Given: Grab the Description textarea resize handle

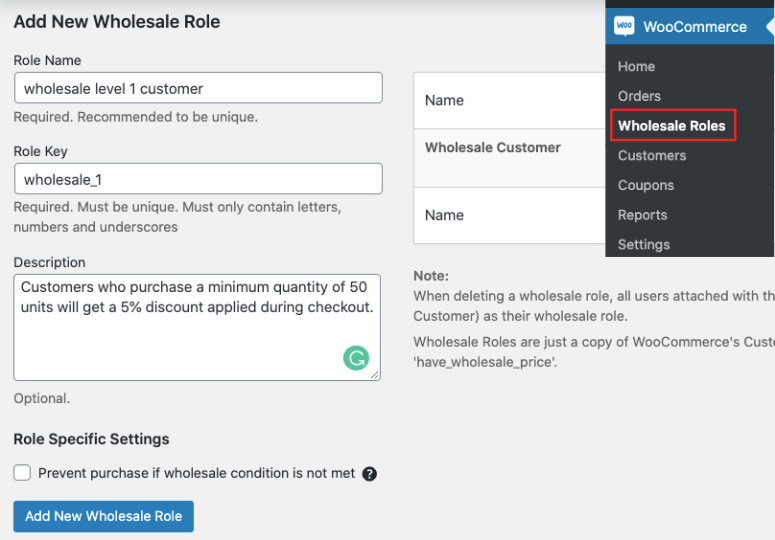Looking at the screenshot, I should pos(375,375).
